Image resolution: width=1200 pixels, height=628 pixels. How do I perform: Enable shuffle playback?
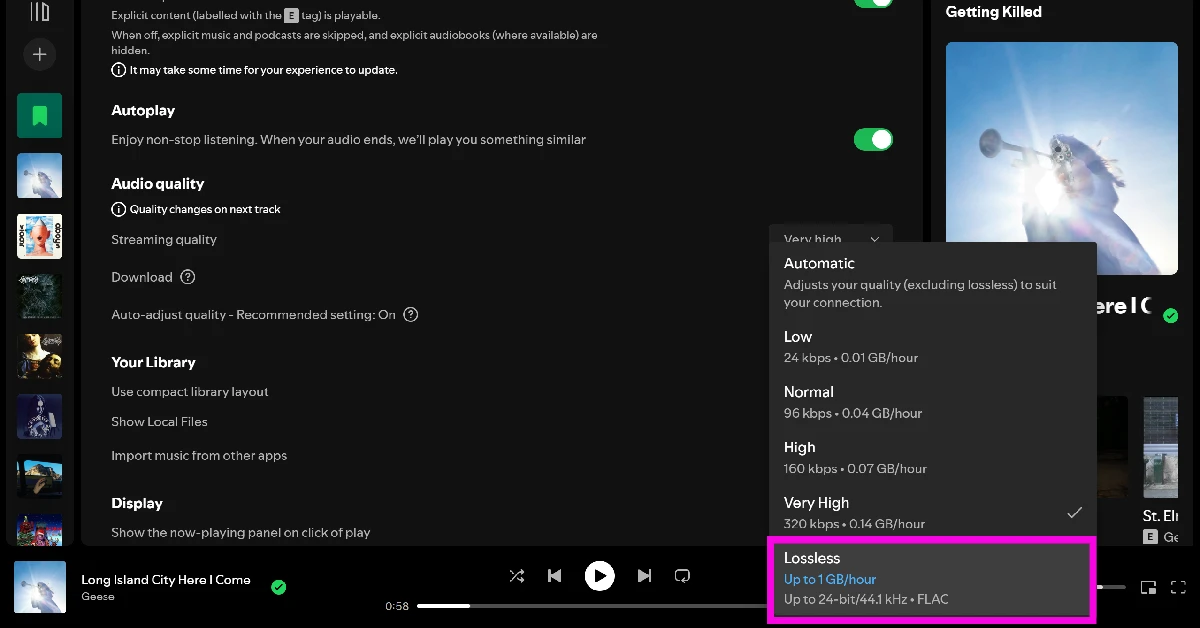[517, 576]
